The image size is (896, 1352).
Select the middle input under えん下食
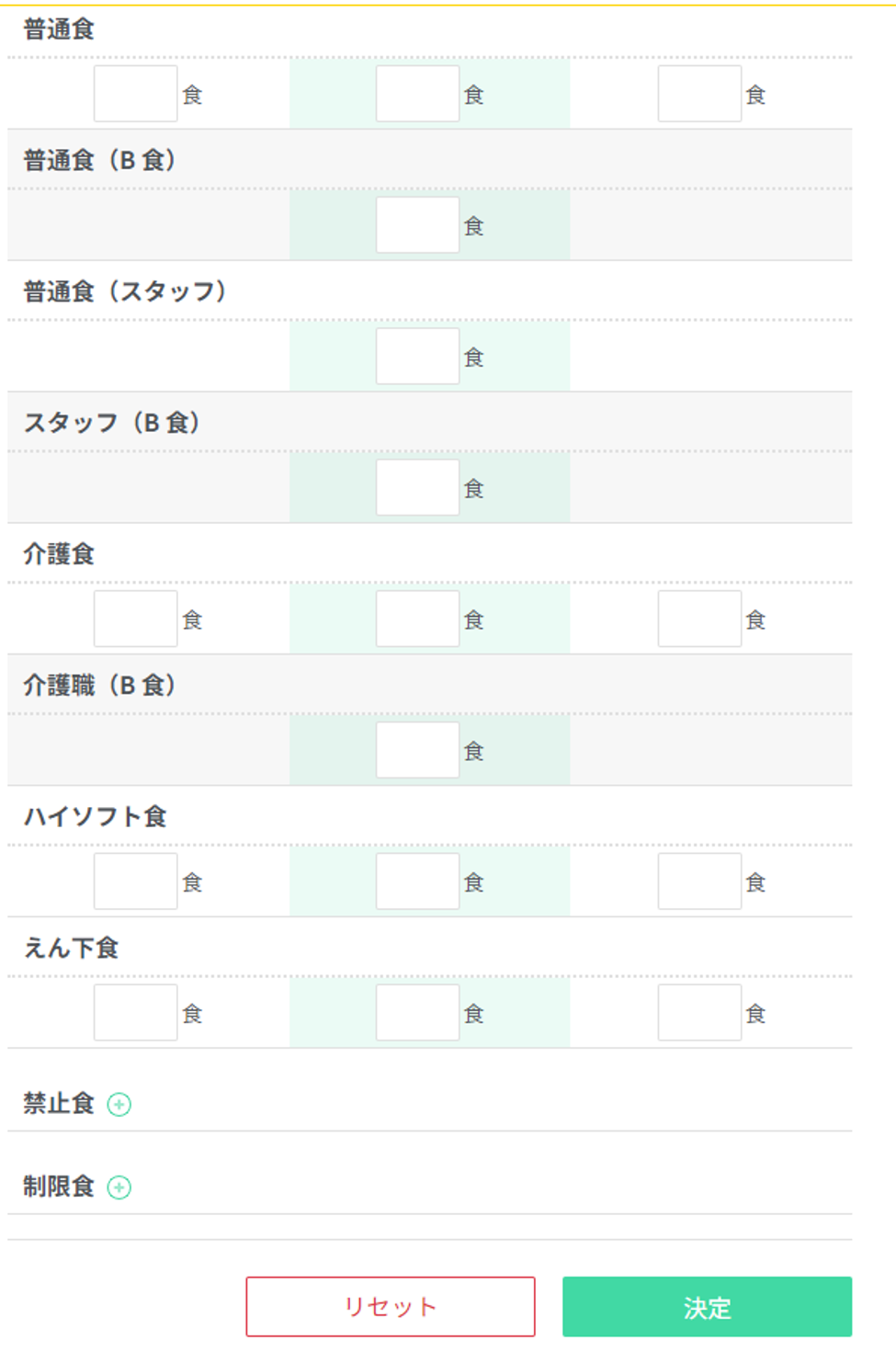(417, 1013)
